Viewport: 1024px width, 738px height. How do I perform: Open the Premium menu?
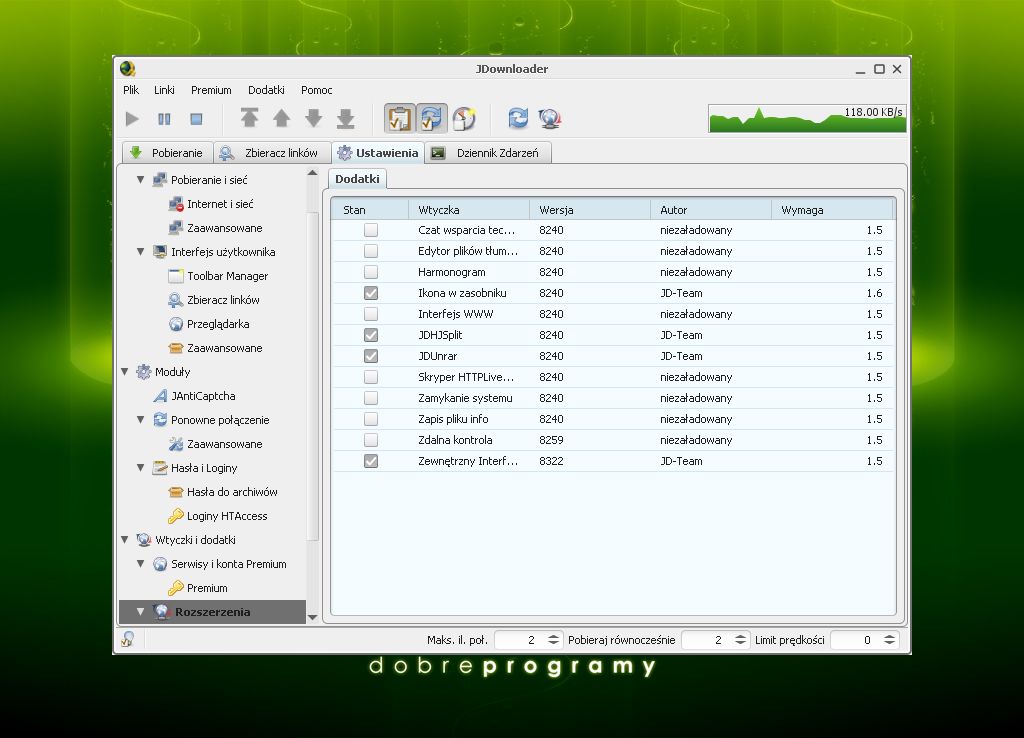(x=211, y=90)
